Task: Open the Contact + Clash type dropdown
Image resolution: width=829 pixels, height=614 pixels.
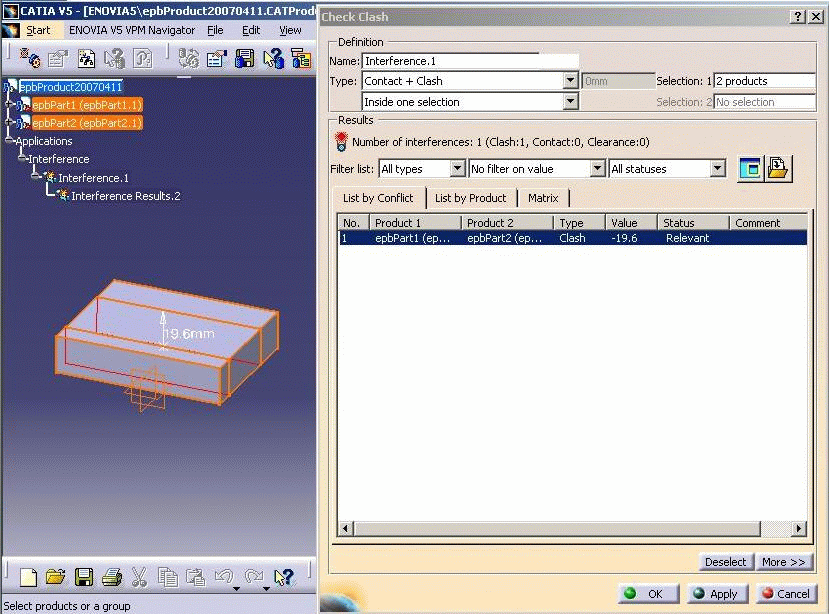Action: pyautogui.click(x=570, y=81)
